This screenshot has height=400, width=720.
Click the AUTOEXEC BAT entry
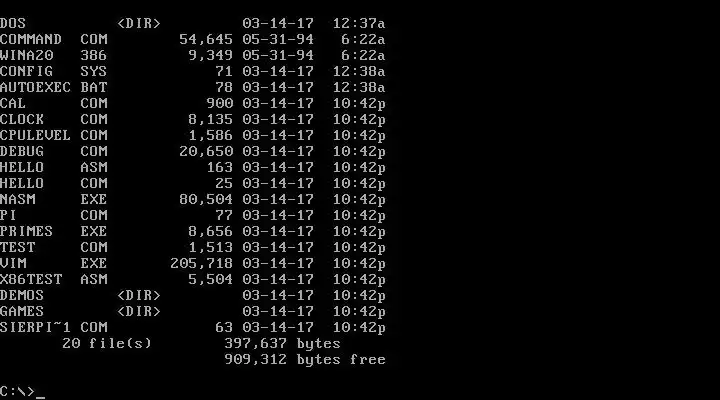tap(192, 88)
